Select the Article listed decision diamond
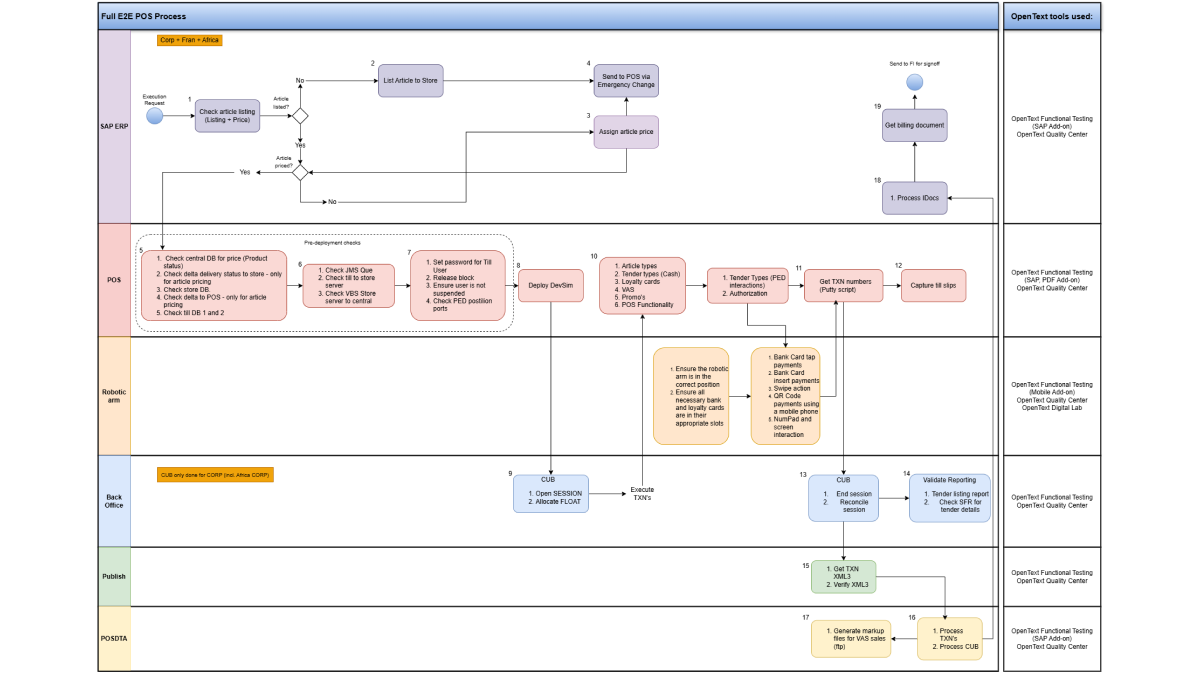Screen dimensions: 1200x675 [x=299, y=115]
